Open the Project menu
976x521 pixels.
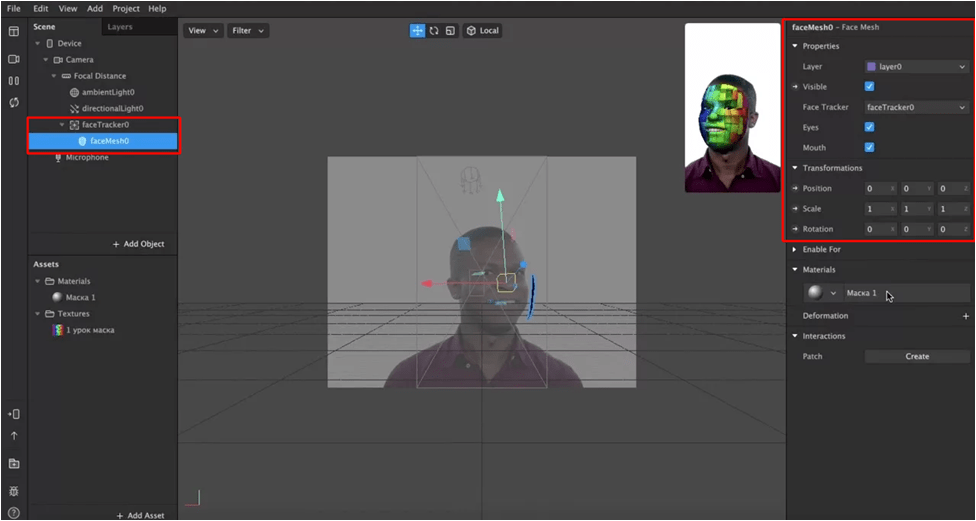point(126,9)
